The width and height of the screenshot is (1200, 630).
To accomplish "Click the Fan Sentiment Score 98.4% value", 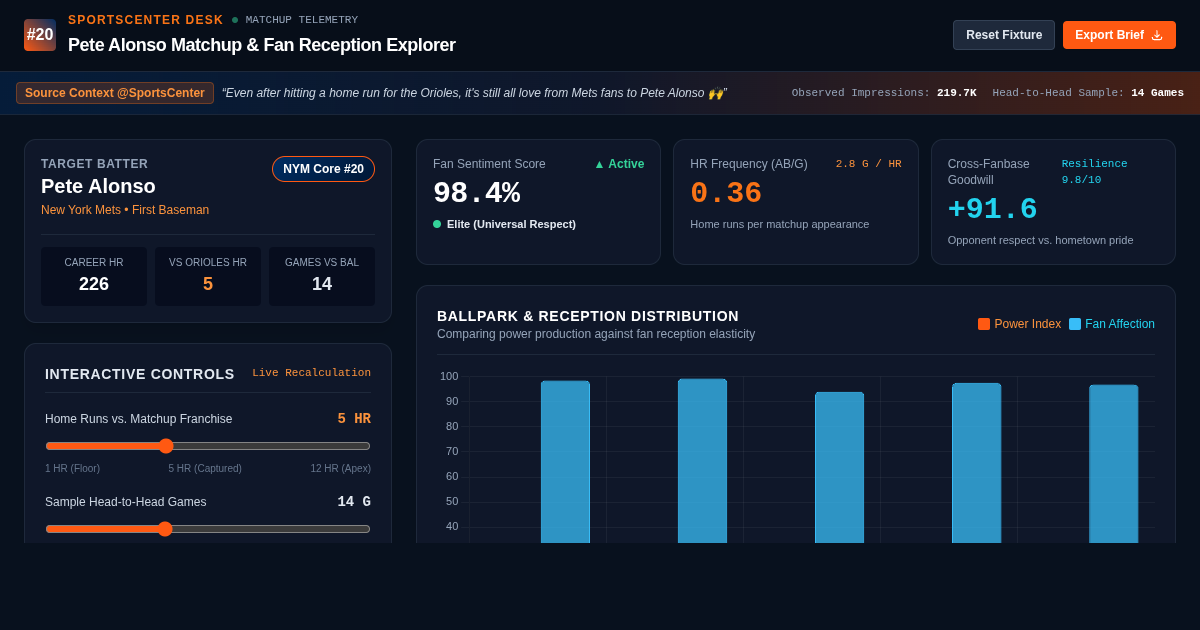I will (476, 193).
